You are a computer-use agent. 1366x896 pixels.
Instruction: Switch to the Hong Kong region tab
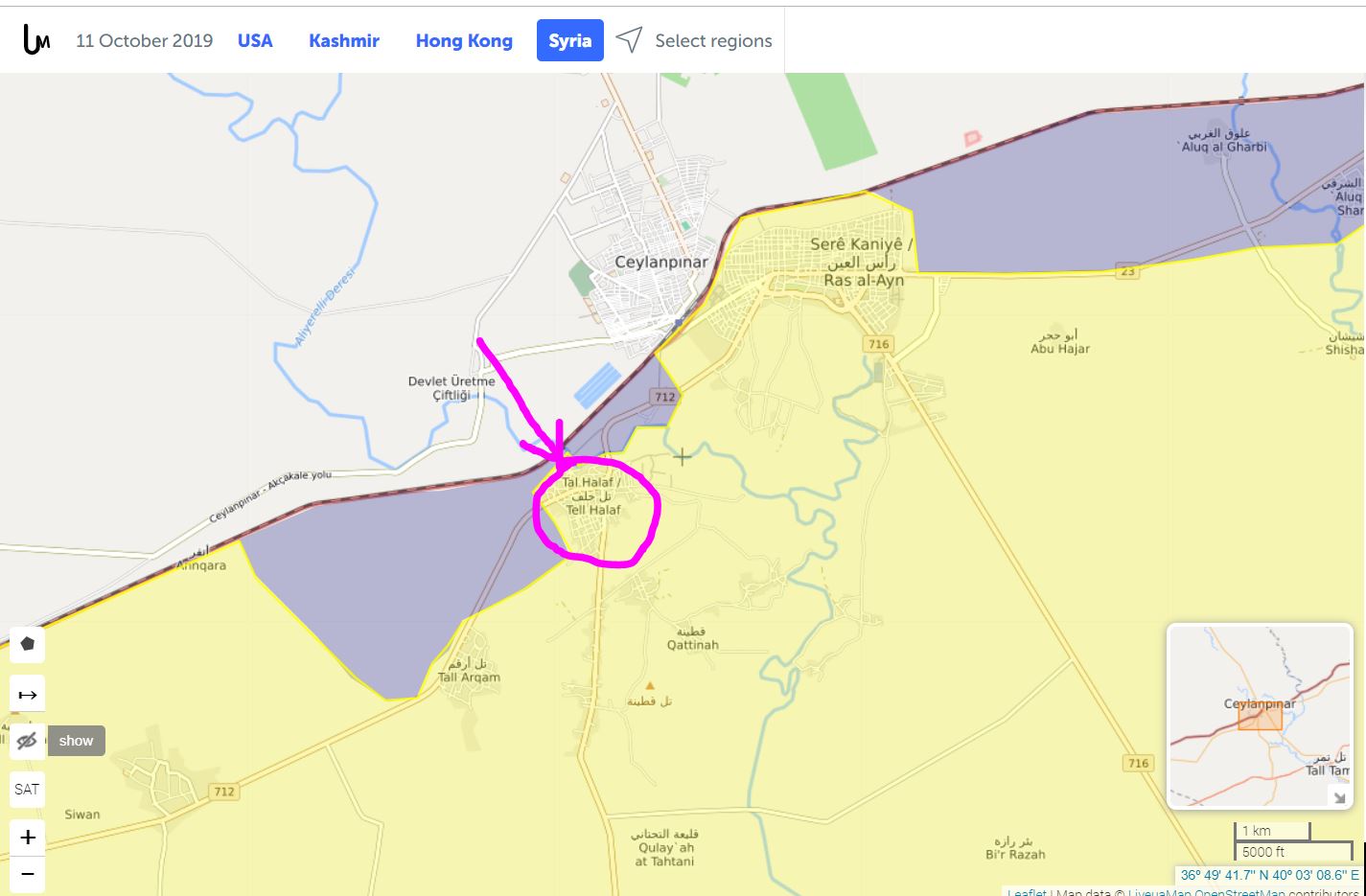tap(464, 40)
